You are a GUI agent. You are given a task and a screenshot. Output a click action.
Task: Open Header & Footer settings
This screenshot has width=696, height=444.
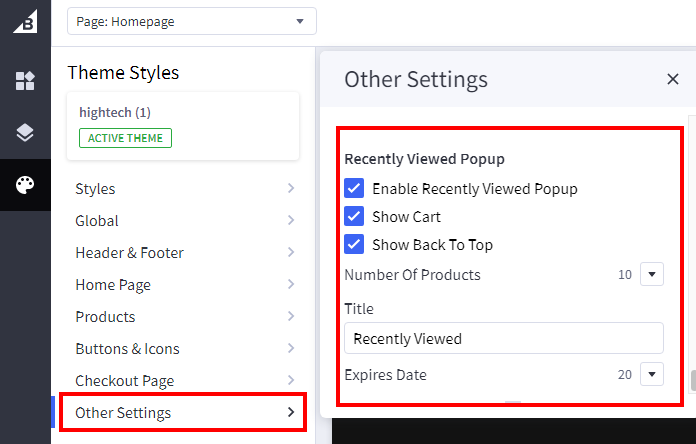185,253
